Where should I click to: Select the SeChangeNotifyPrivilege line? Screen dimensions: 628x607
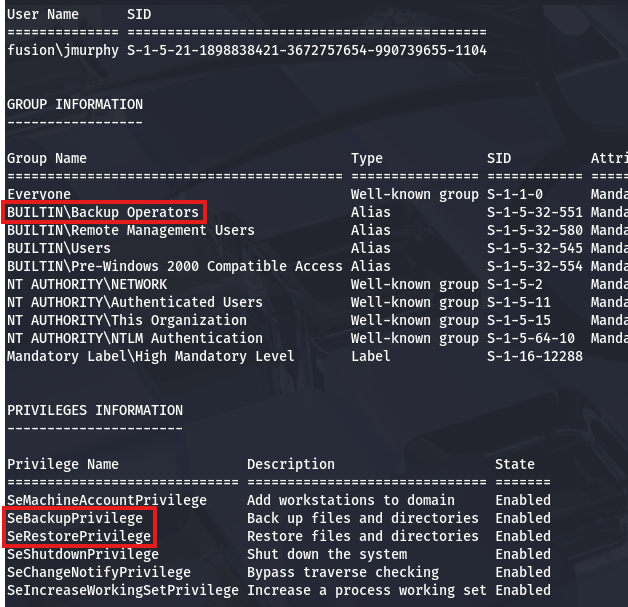(99, 572)
